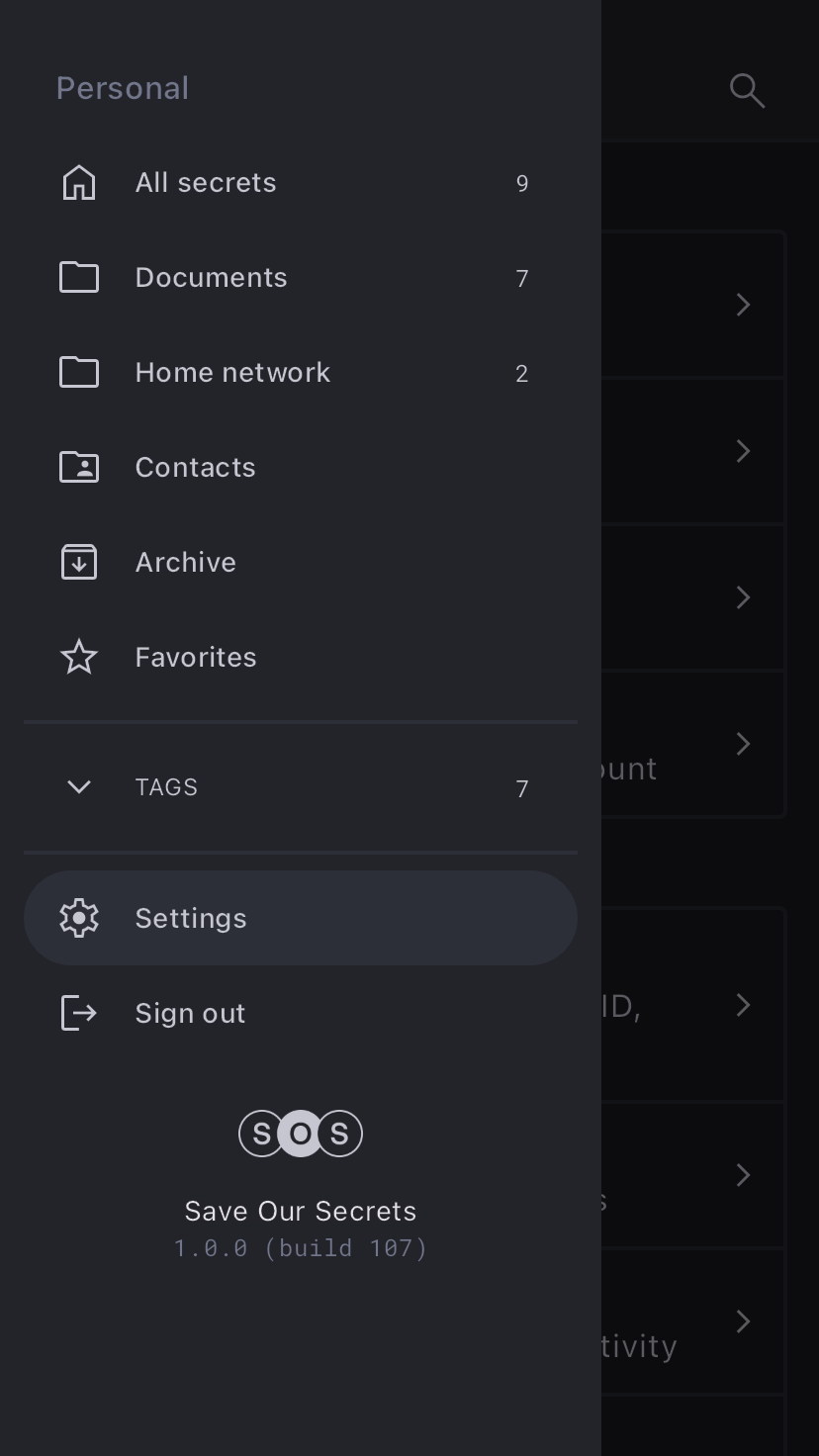
Task: Click the Sign out arrow icon
Action: pyautogui.click(x=79, y=1013)
